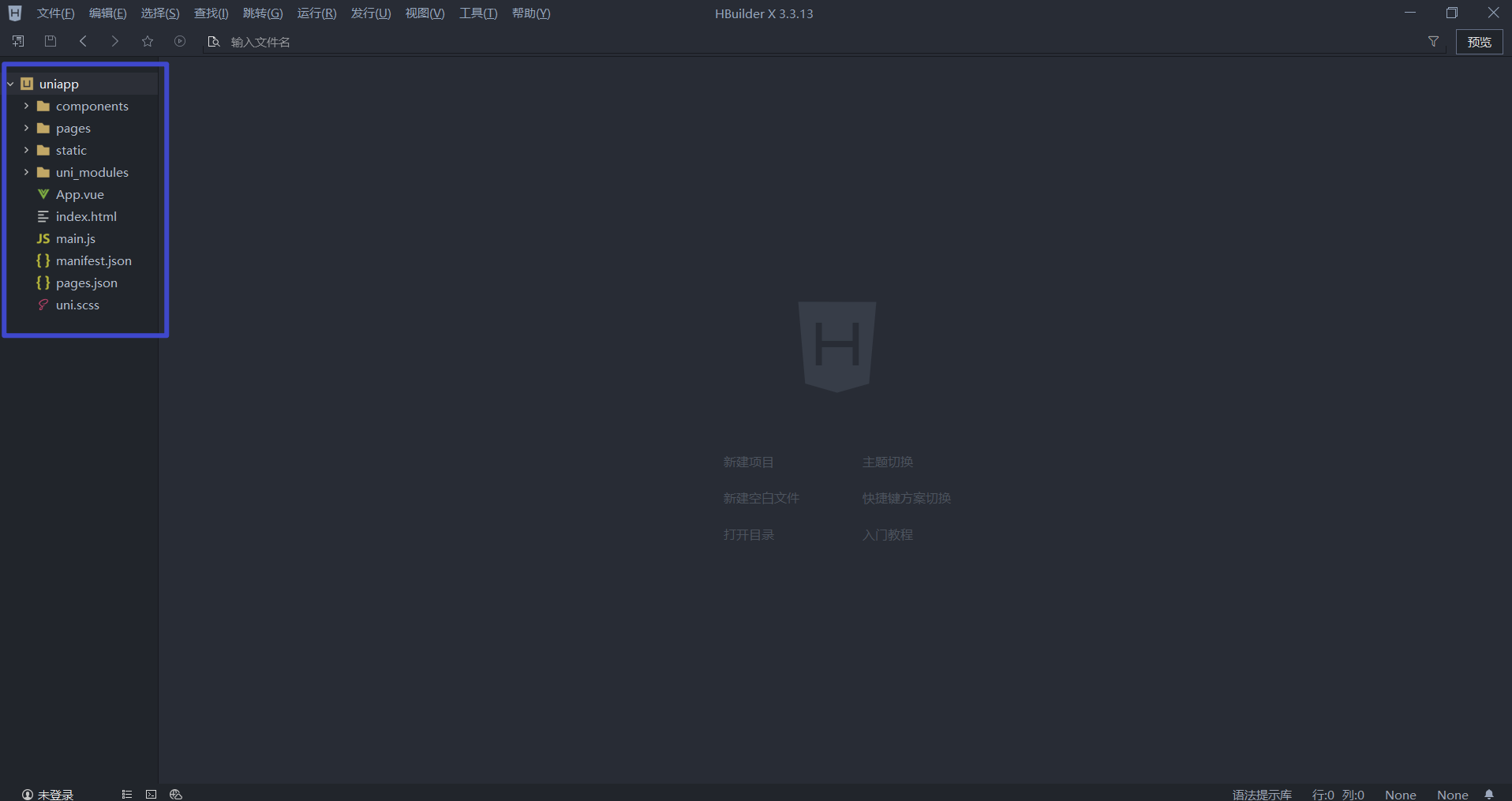Click the 新建空白文件 link
The image size is (1512, 801).
click(761, 498)
